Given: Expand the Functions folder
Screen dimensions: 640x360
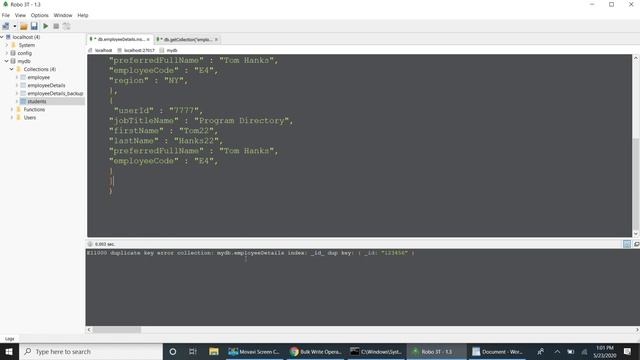Looking at the screenshot, I should [12, 109].
